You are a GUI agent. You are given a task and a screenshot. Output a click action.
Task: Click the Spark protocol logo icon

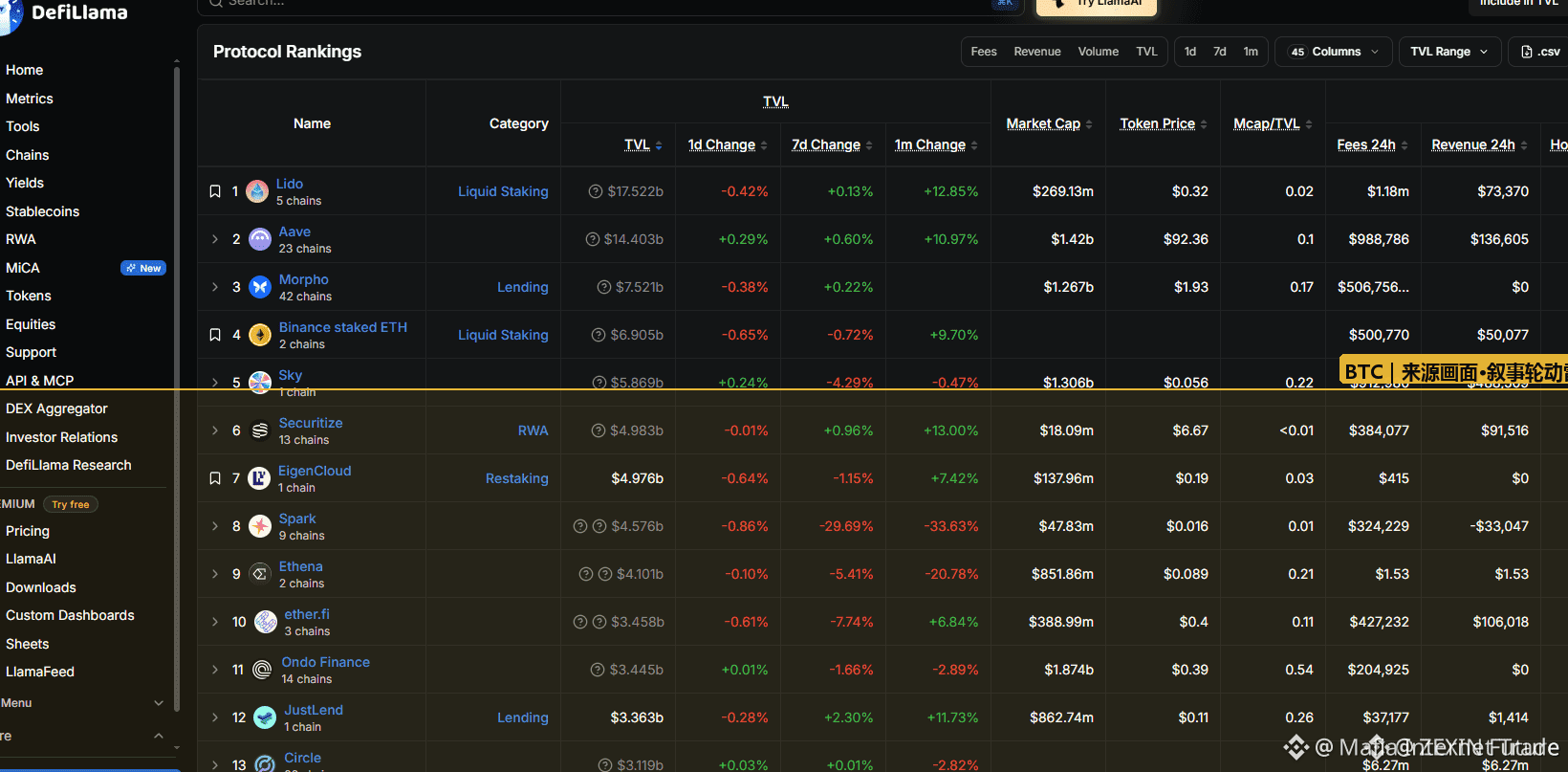(x=260, y=526)
